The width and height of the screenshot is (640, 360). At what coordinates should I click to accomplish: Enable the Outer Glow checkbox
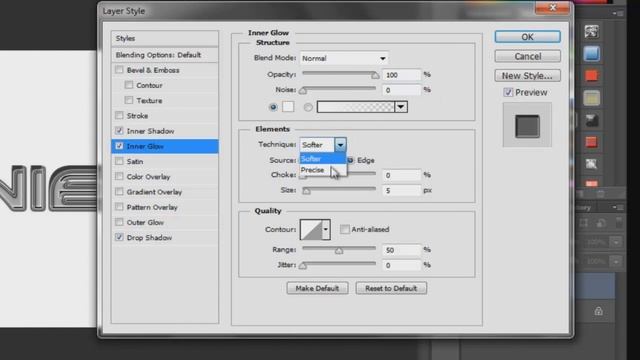click(x=119, y=222)
